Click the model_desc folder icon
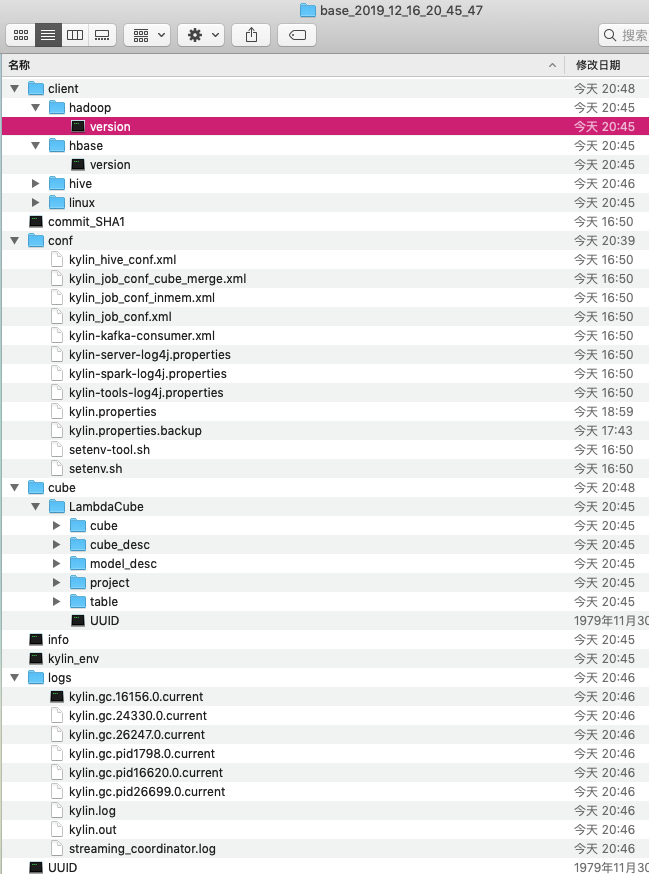 coord(78,563)
